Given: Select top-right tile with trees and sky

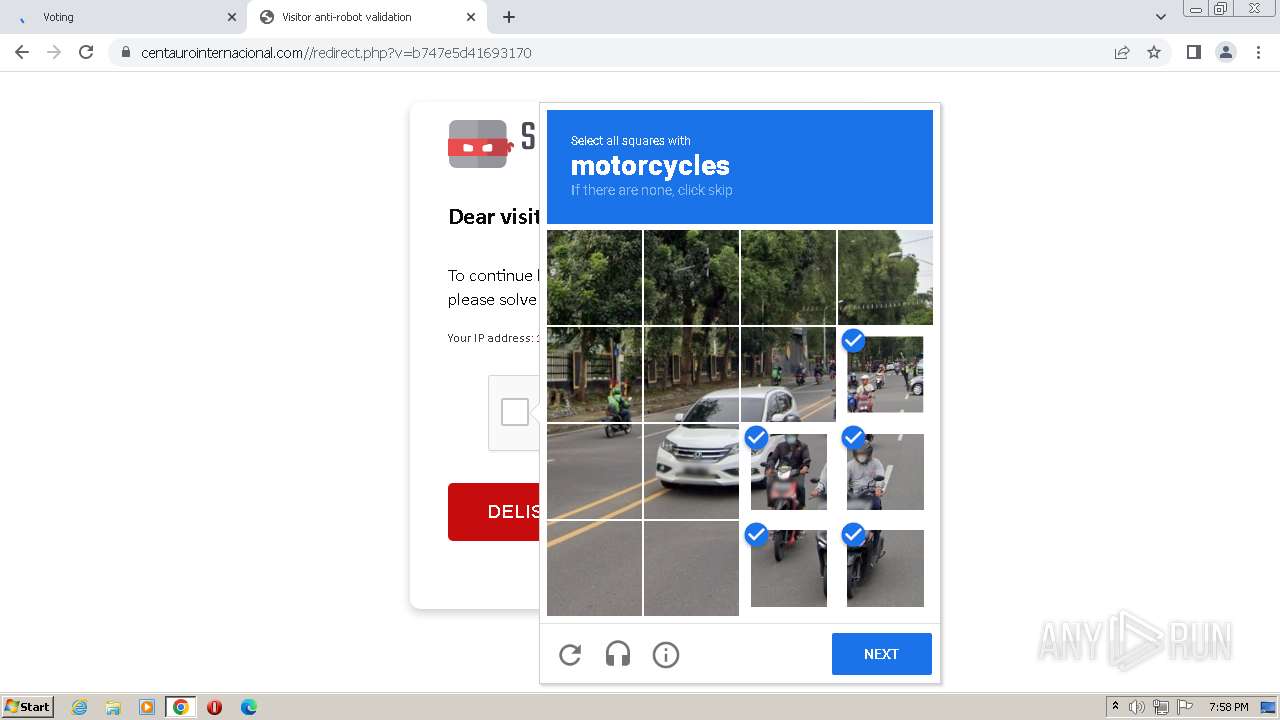Looking at the screenshot, I should (885, 278).
